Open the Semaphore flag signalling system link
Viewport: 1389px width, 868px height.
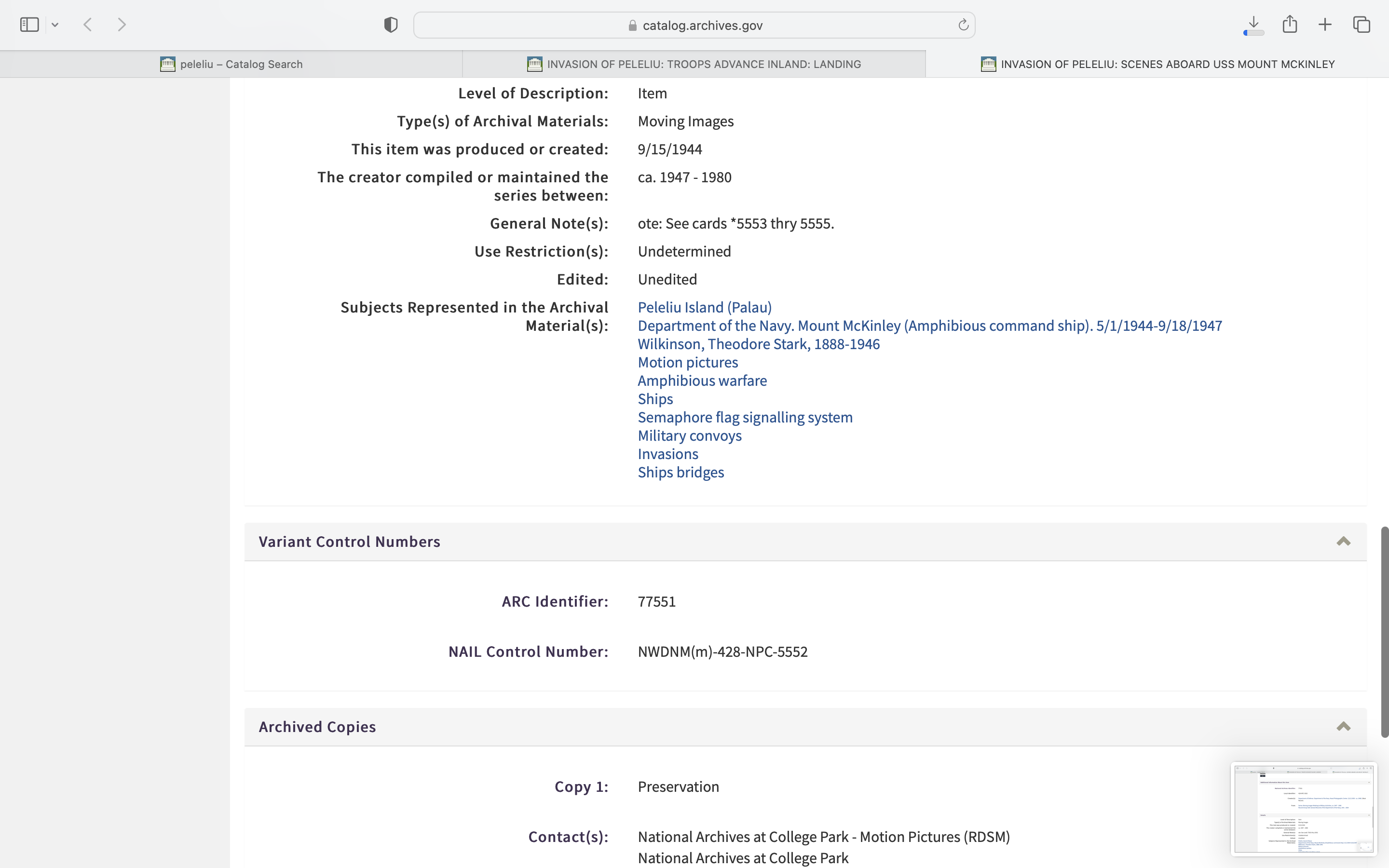click(745, 417)
